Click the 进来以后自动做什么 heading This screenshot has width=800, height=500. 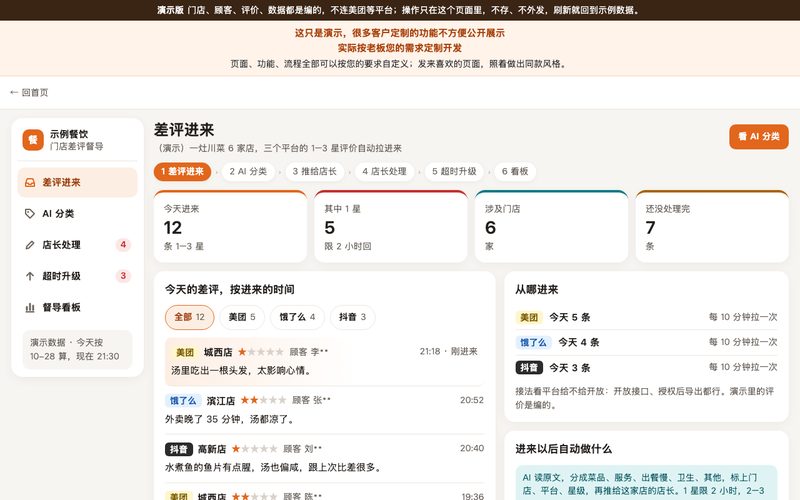[x=563, y=449]
